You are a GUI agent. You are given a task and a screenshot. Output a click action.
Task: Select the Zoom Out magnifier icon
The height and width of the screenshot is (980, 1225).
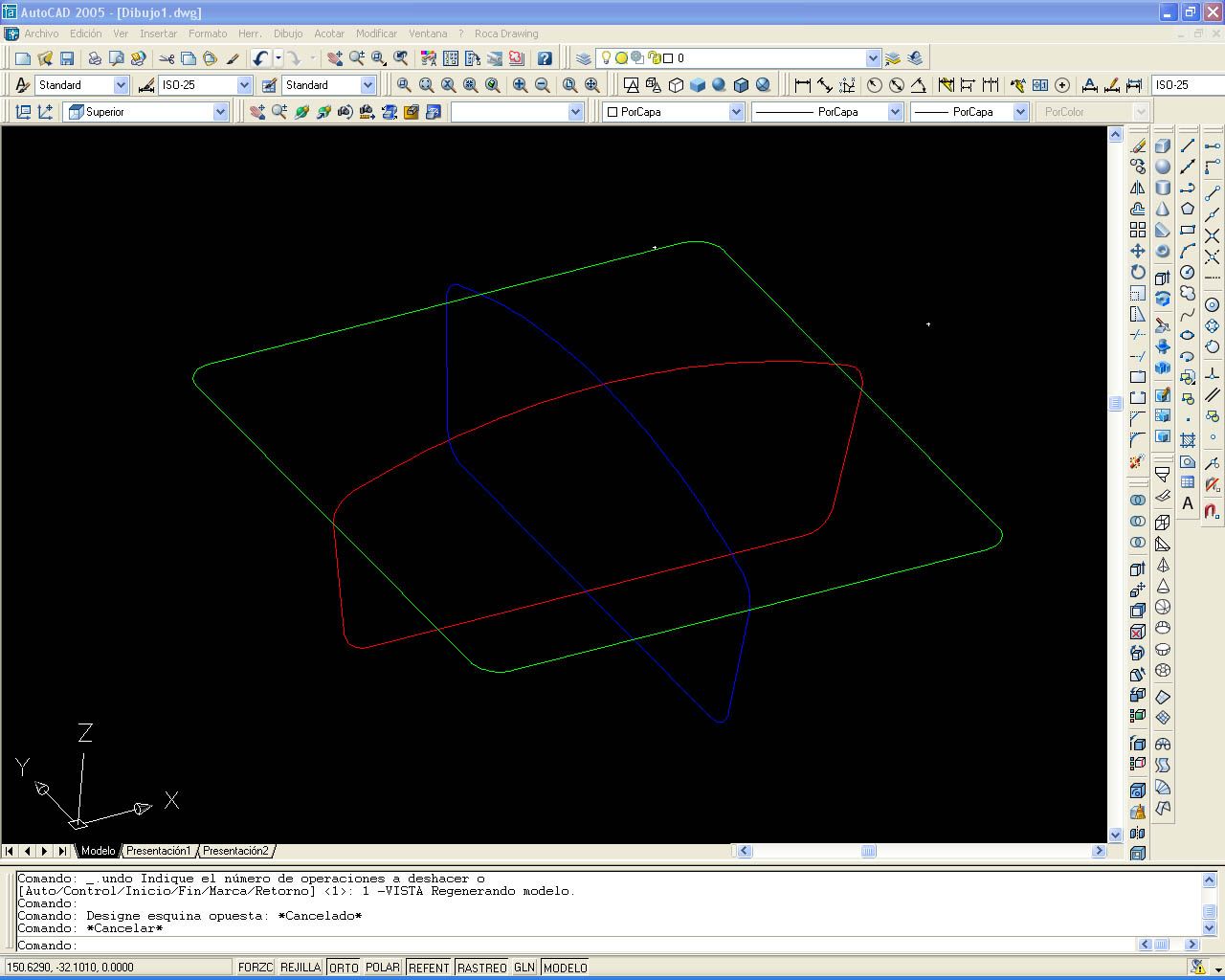[x=542, y=85]
